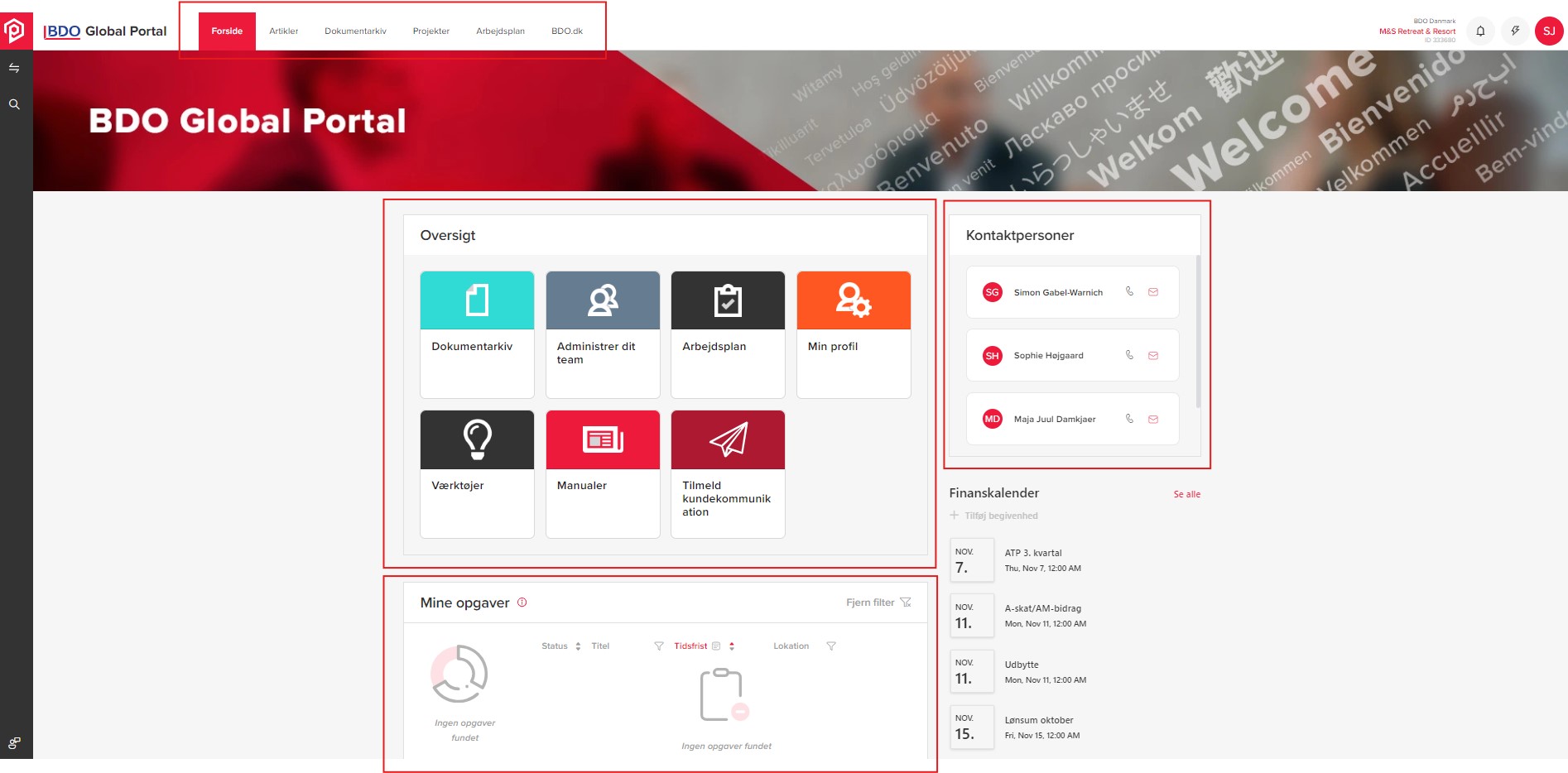Viewport: 1568px width, 773px height.
Task: Click the Nov 7 date badge
Action: (x=972, y=560)
